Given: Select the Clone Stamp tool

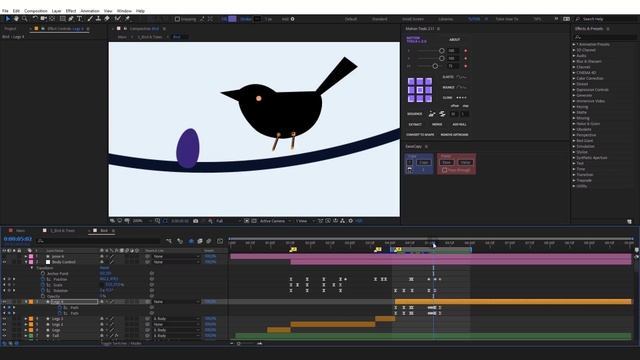Looking at the screenshot, I should (x=98, y=19).
